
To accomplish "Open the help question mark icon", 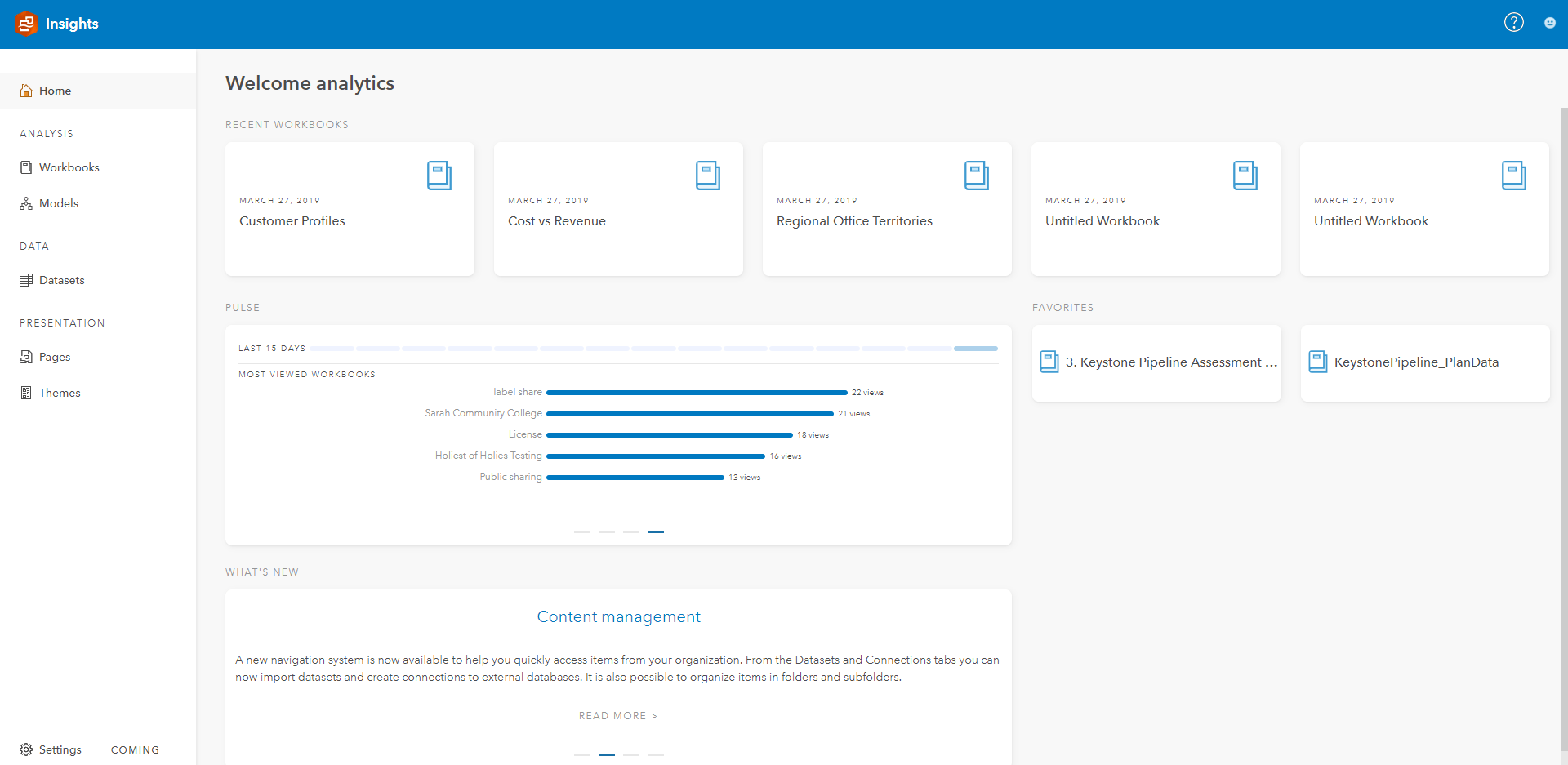I will pos(1514,23).
